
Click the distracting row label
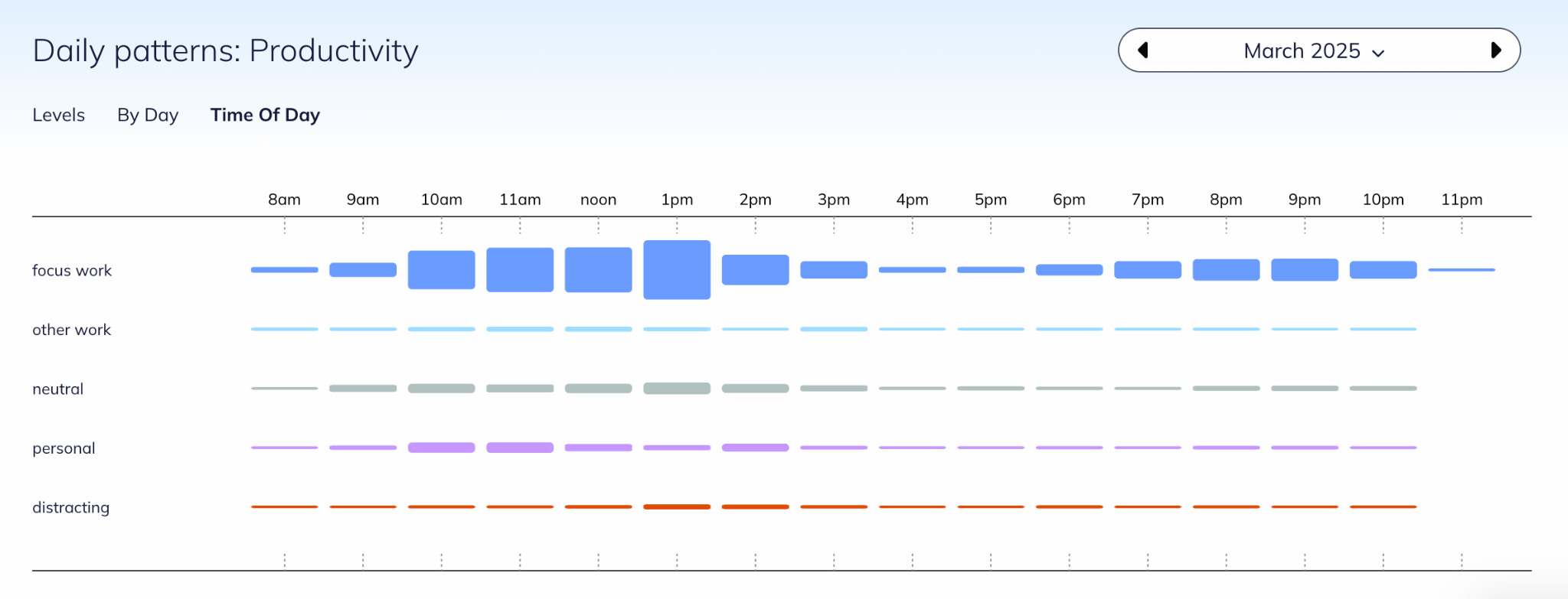coord(70,507)
